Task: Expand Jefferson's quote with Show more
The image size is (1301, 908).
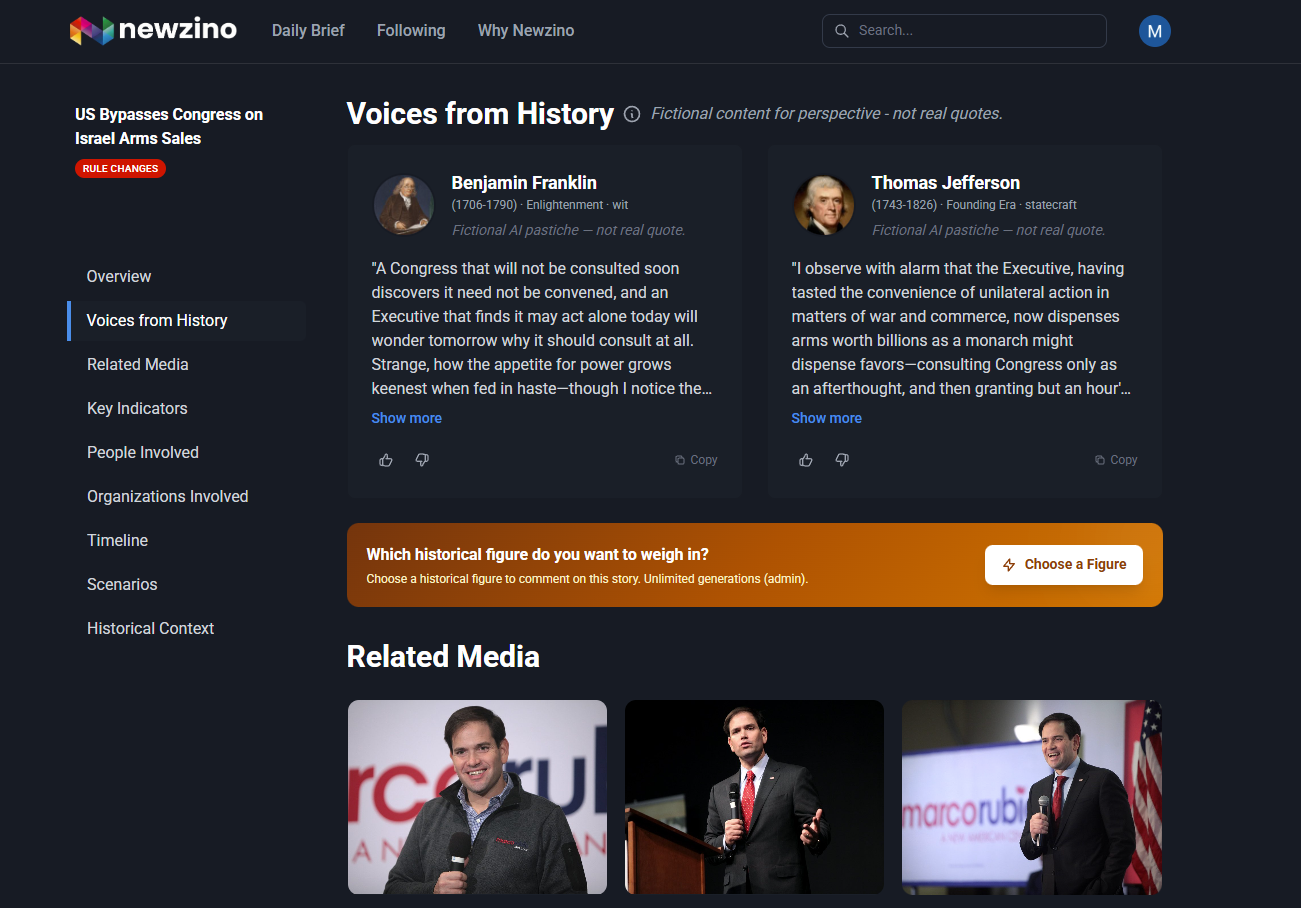Action: [x=826, y=417]
